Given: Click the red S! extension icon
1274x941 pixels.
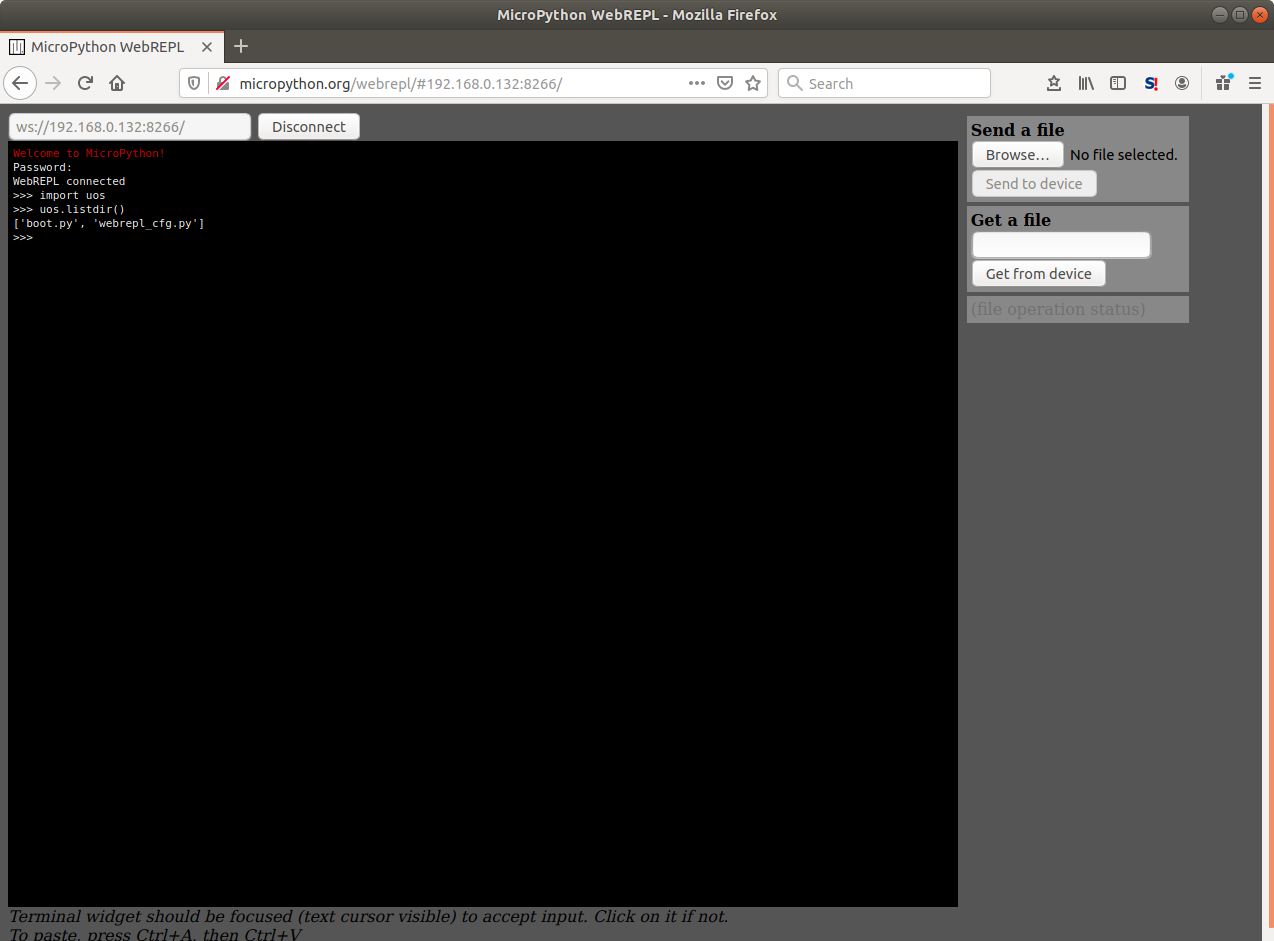Looking at the screenshot, I should (x=1151, y=83).
